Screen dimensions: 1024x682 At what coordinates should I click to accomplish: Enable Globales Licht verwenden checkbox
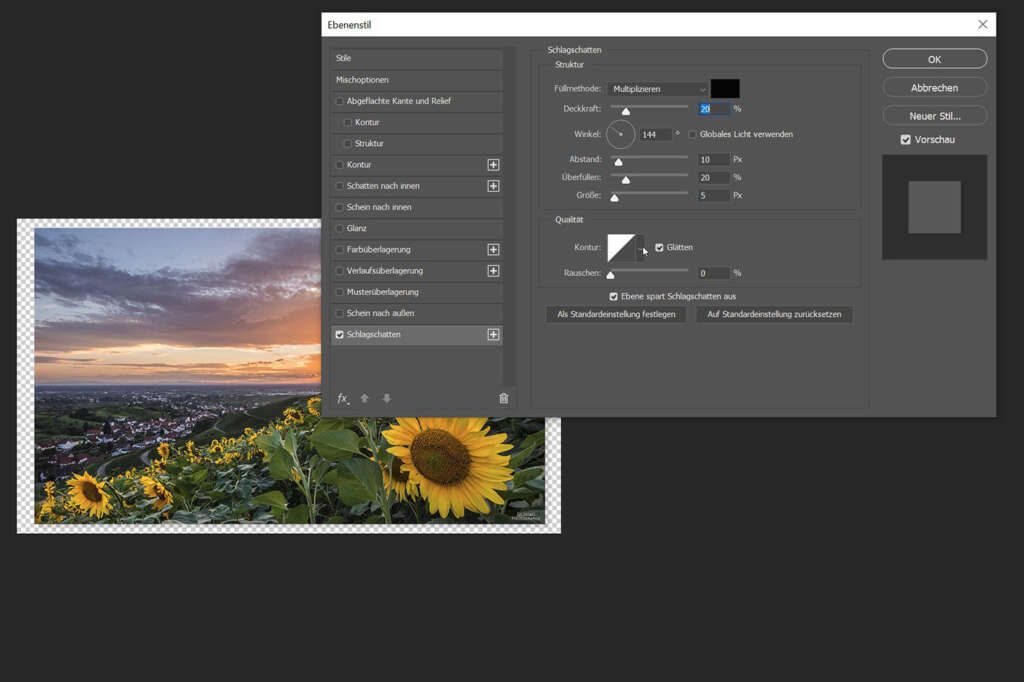click(x=692, y=134)
